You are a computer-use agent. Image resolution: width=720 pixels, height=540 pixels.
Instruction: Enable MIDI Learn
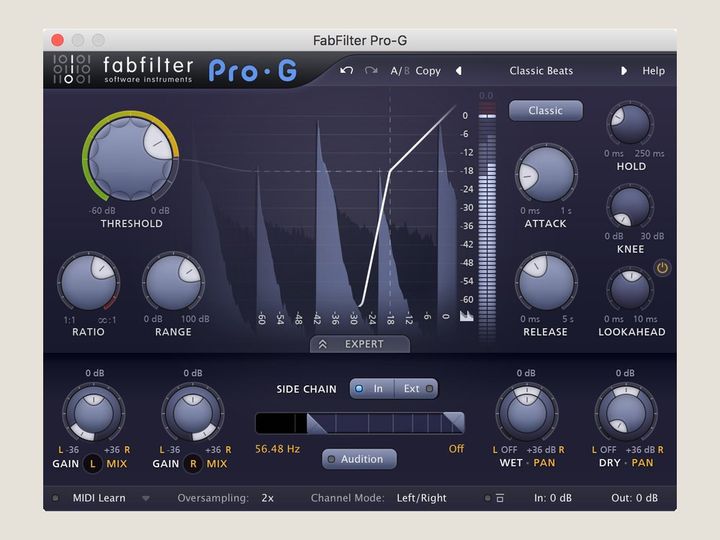99,498
